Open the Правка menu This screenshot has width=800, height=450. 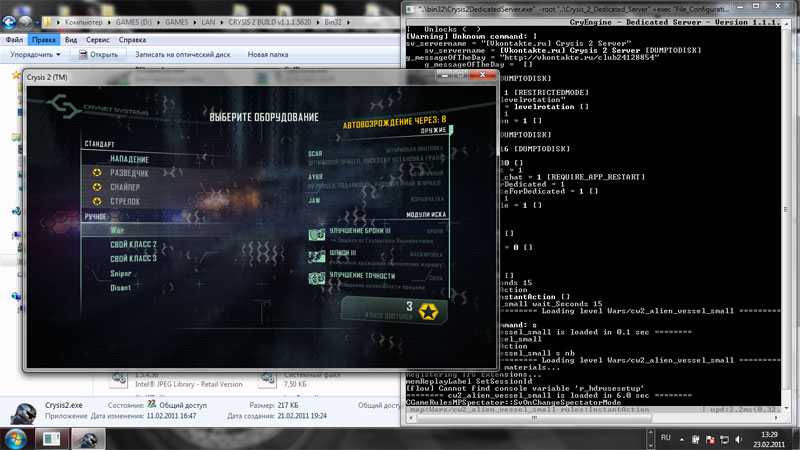[44, 40]
